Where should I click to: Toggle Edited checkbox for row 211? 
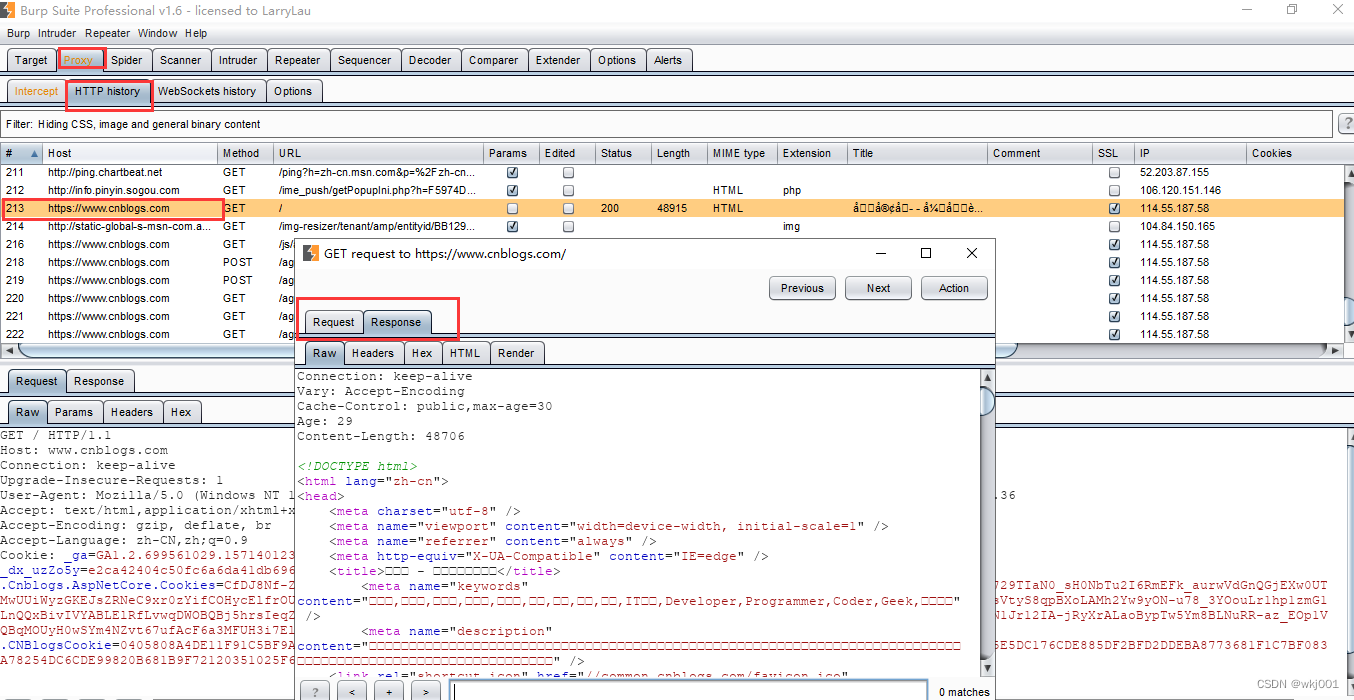pos(569,172)
